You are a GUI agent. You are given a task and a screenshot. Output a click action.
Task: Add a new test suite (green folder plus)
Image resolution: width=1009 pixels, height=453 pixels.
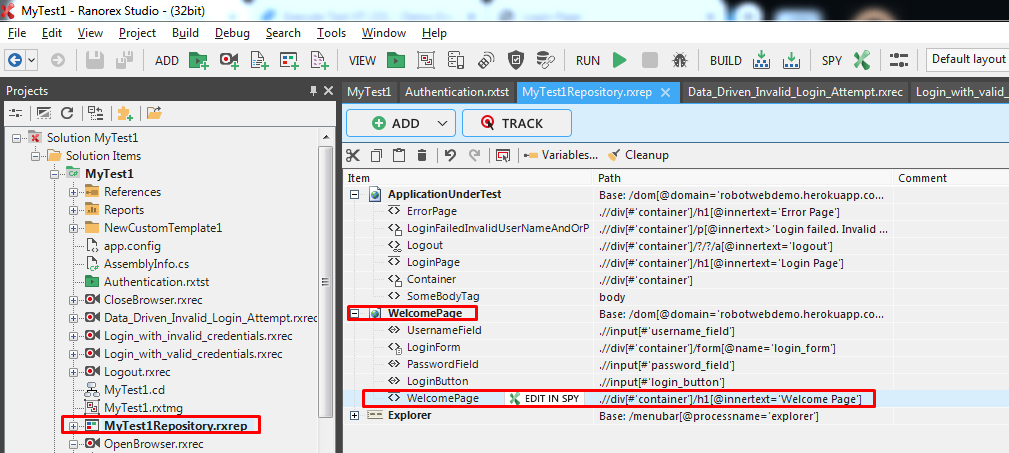click(x=199, y=60)
